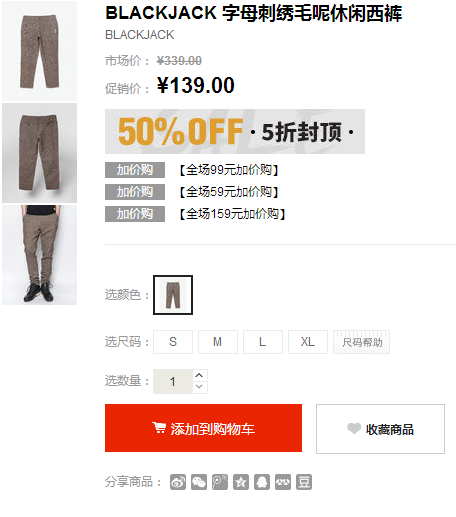Viewport: 456px width, 517px height.
Task: Increase quantity with up arrow
Action: [199, 376]
